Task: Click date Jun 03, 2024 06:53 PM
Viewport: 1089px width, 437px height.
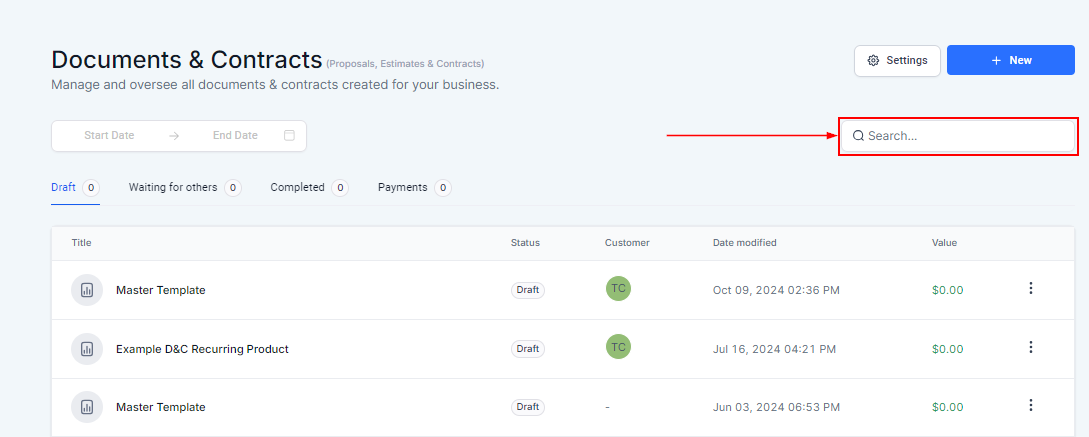Action: pos(776,407)
